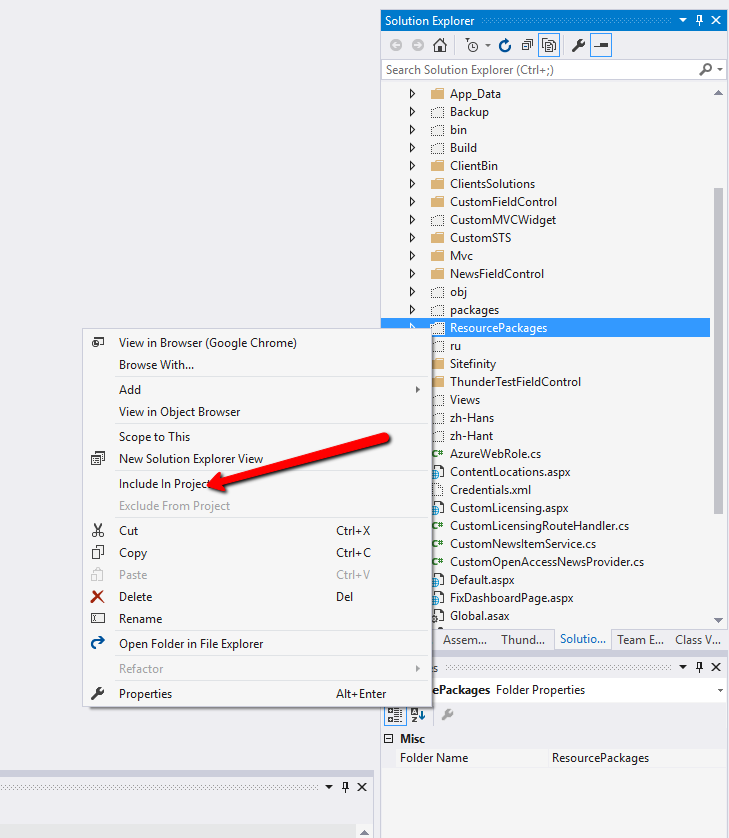Select the CustomNewsItemService.cs file
Screen dimensions: 729x838
(523, 544)
